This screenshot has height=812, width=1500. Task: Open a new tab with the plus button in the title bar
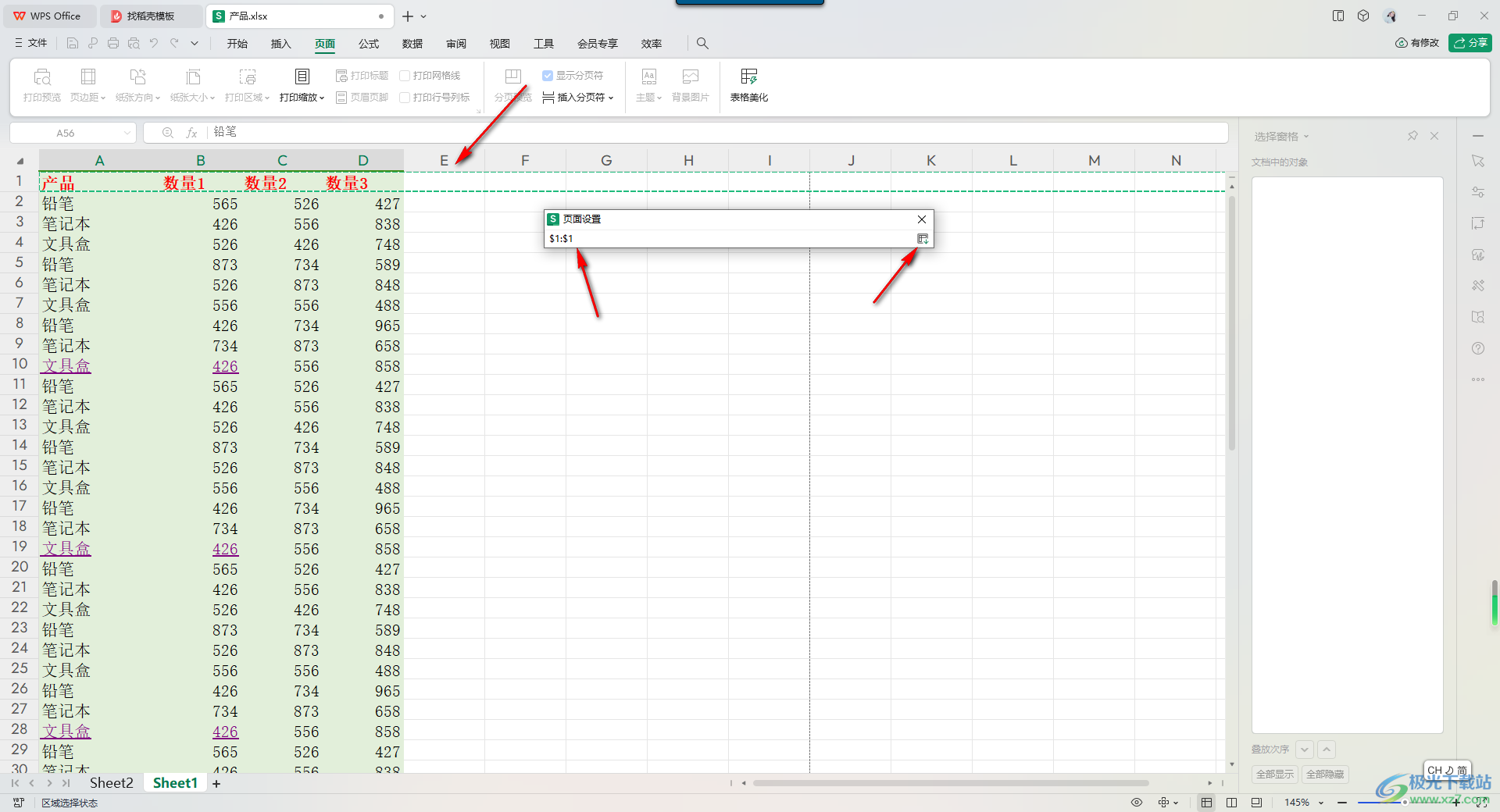(x=408, y=16)
